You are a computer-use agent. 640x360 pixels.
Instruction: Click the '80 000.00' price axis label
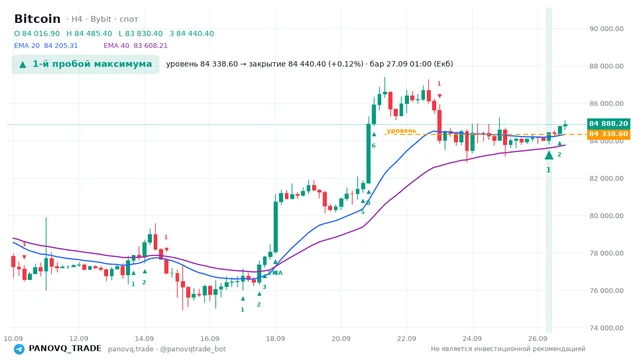tap(606, 216)
